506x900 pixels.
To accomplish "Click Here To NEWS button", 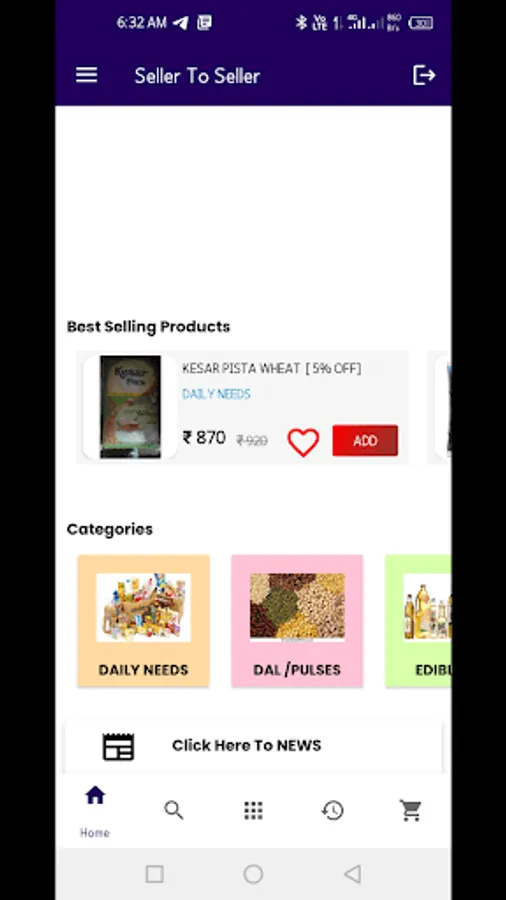I will pyautogui.click(x=254, y=746).
